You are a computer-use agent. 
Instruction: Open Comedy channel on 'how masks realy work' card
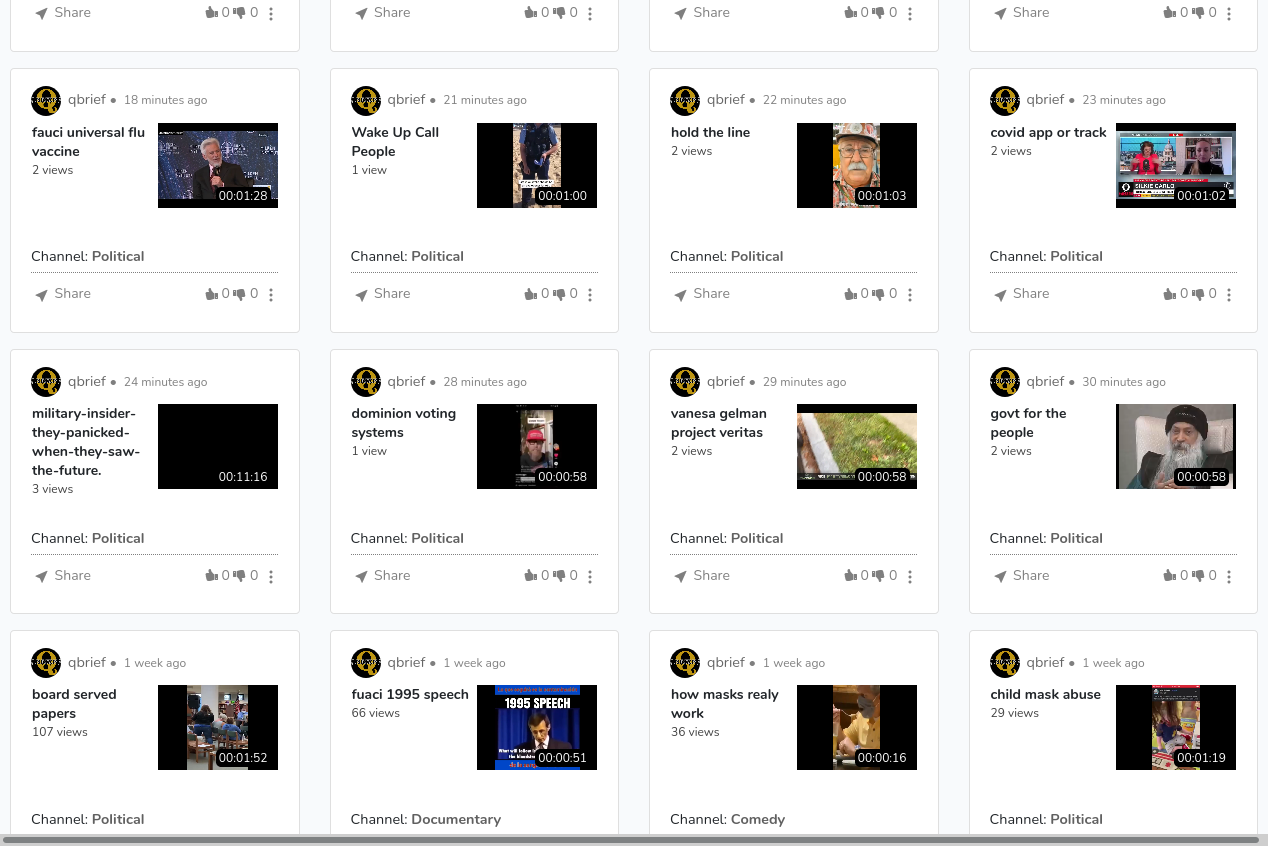point(757,819)
